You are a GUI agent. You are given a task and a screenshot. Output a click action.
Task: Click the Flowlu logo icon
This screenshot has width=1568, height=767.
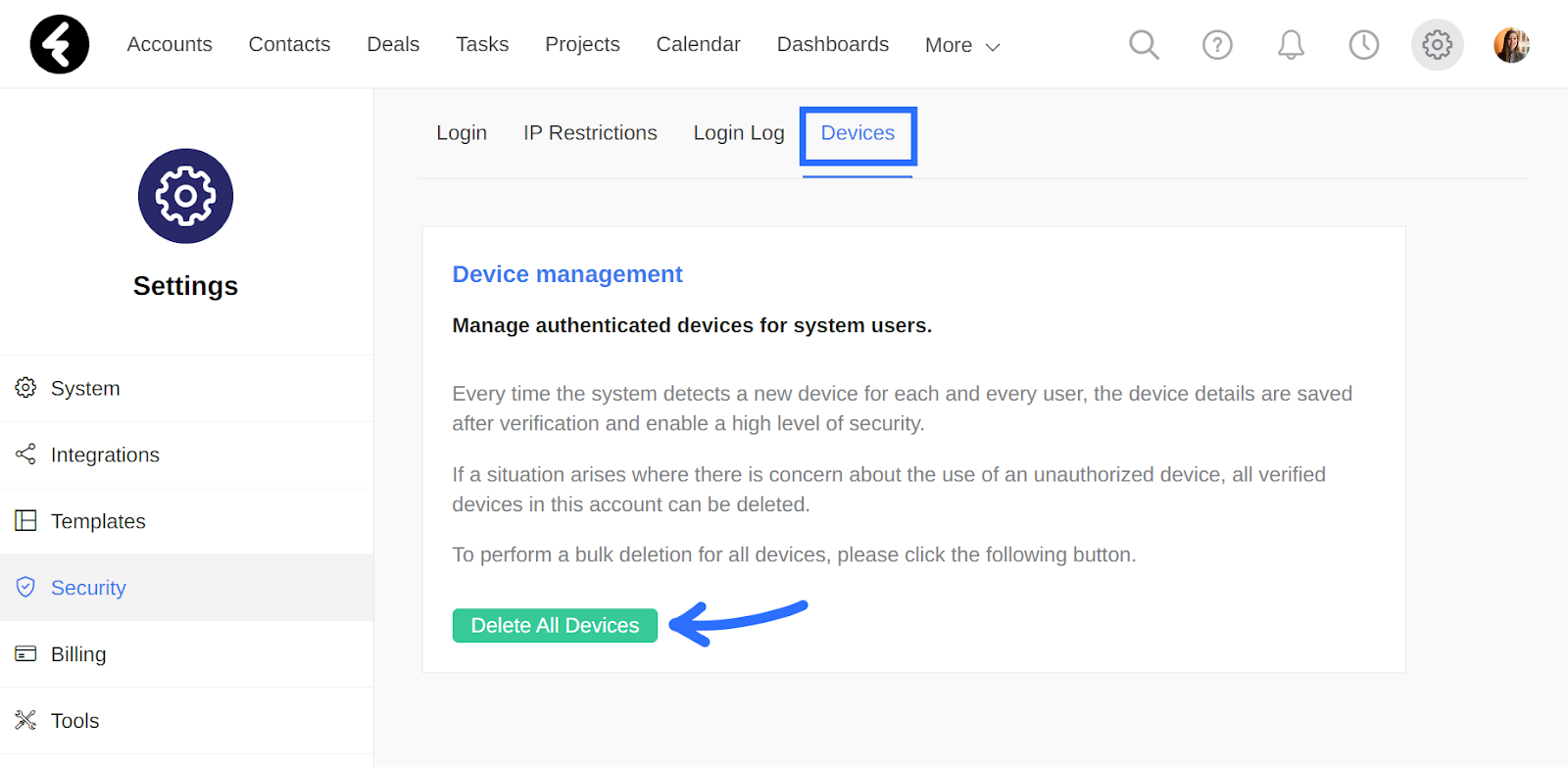click(x=60, y=44)
